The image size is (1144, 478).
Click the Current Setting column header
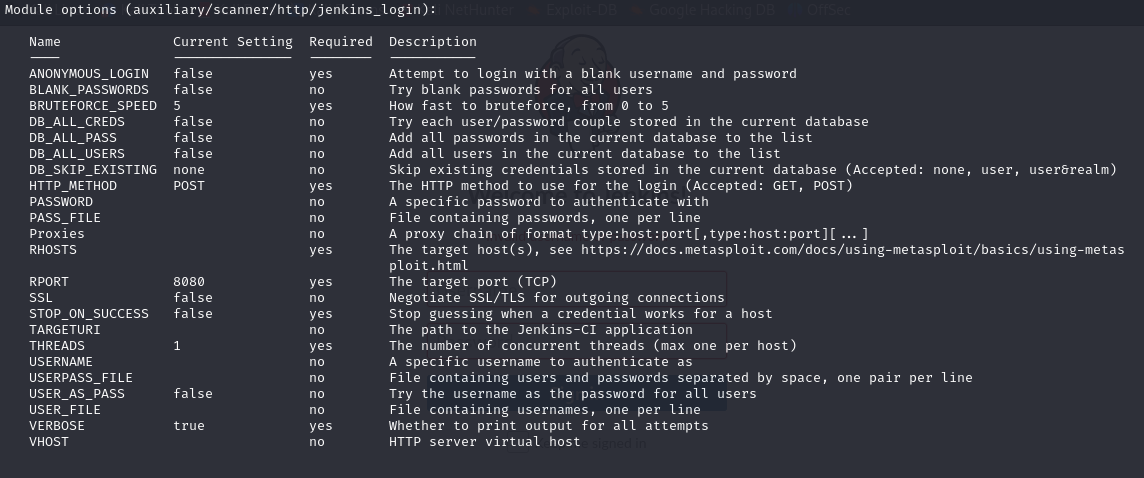232,42
